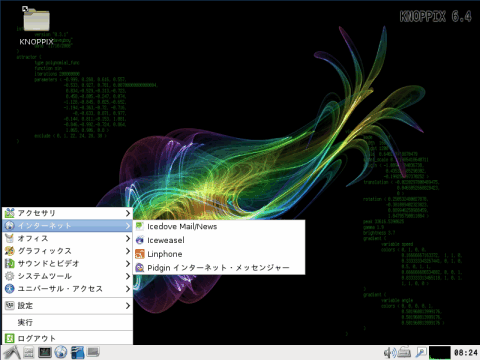The height and width of the screenshot is (360, 480).
Task: Click the arrow beside 設定
Action: [128, 305]
